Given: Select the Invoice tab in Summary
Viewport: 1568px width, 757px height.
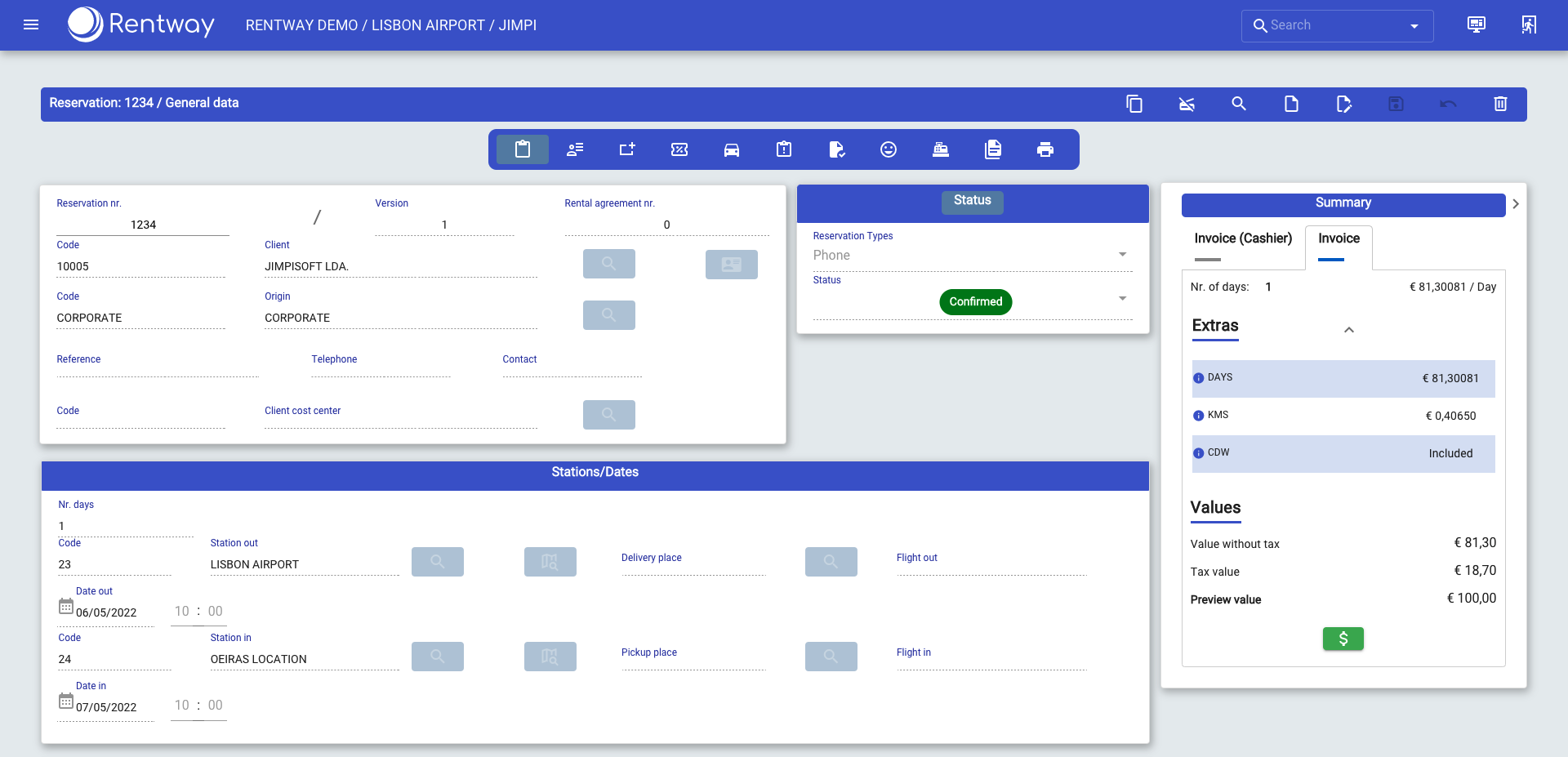Looking at the screenshot, I should (1338, 238).
